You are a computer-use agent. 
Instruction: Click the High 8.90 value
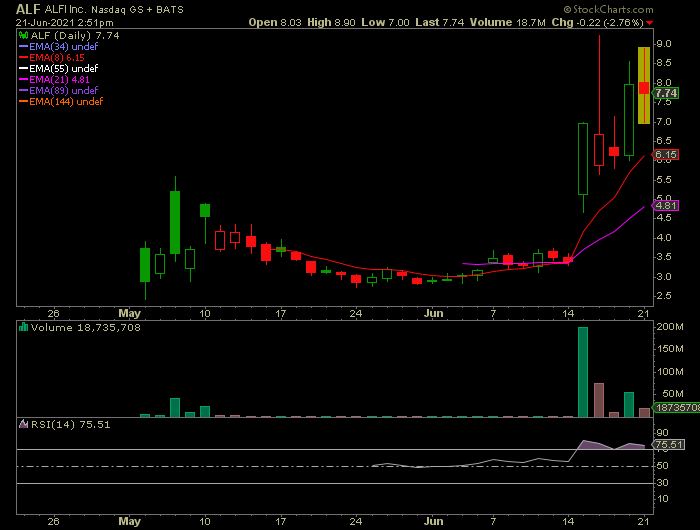pos(331,22)
